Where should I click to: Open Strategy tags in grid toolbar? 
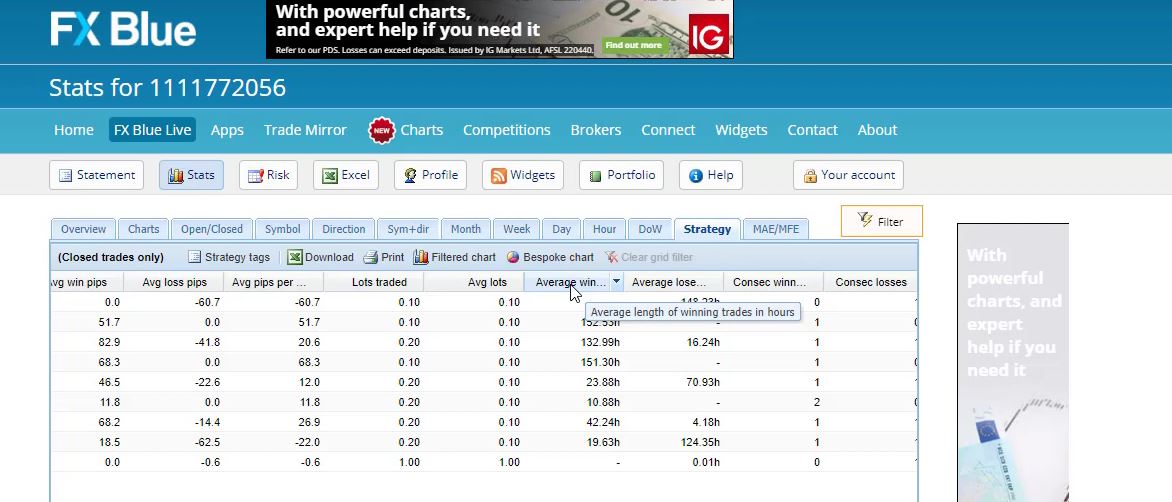[229, 257]
